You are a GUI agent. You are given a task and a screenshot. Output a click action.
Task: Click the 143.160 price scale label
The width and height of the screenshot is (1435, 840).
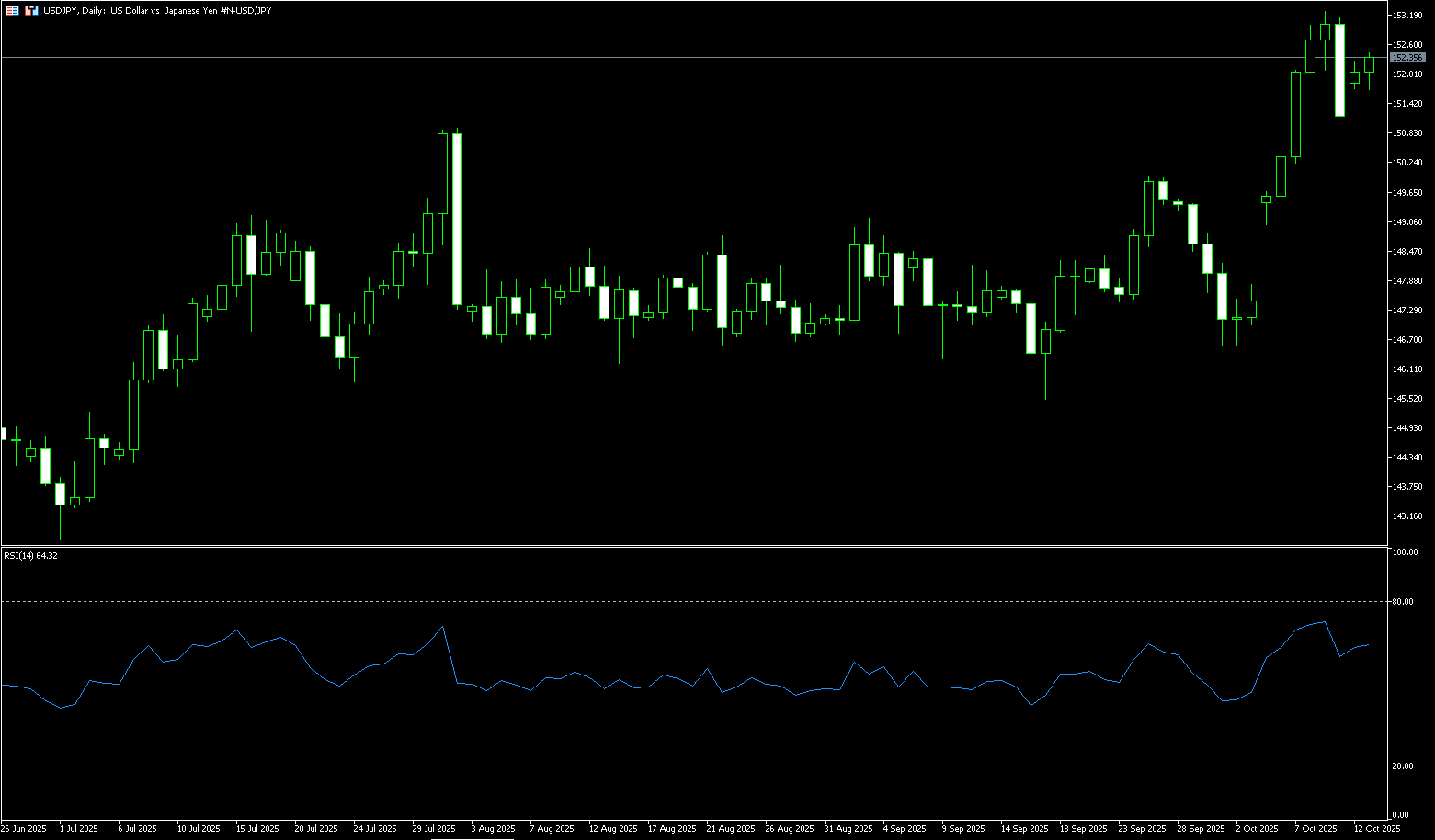(1407, 516)
